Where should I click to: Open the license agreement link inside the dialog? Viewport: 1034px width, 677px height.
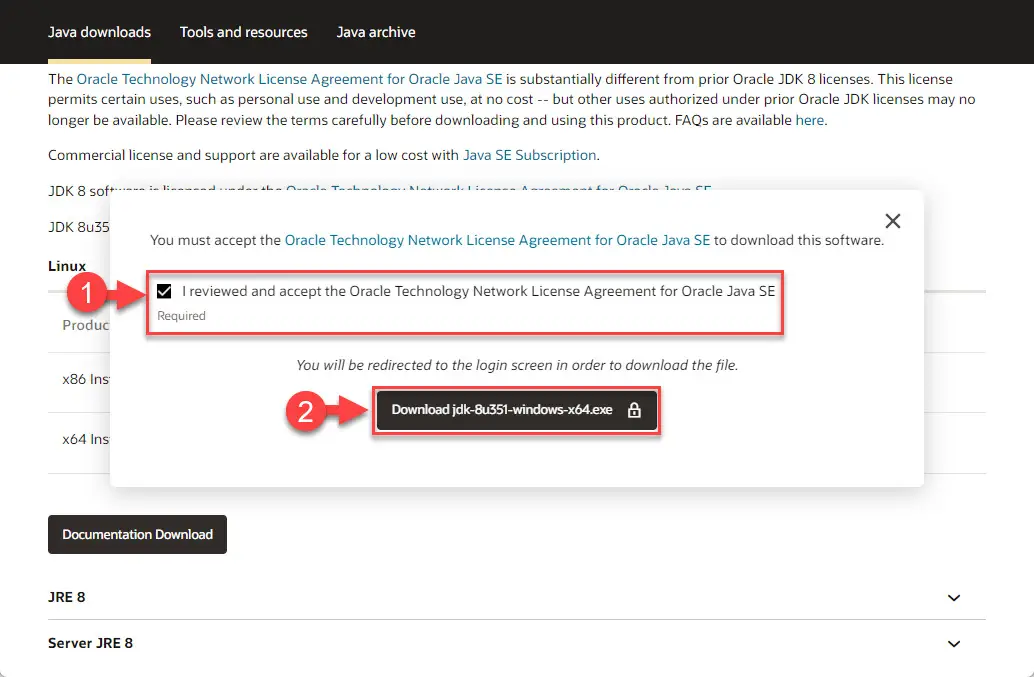coord(497,241)
